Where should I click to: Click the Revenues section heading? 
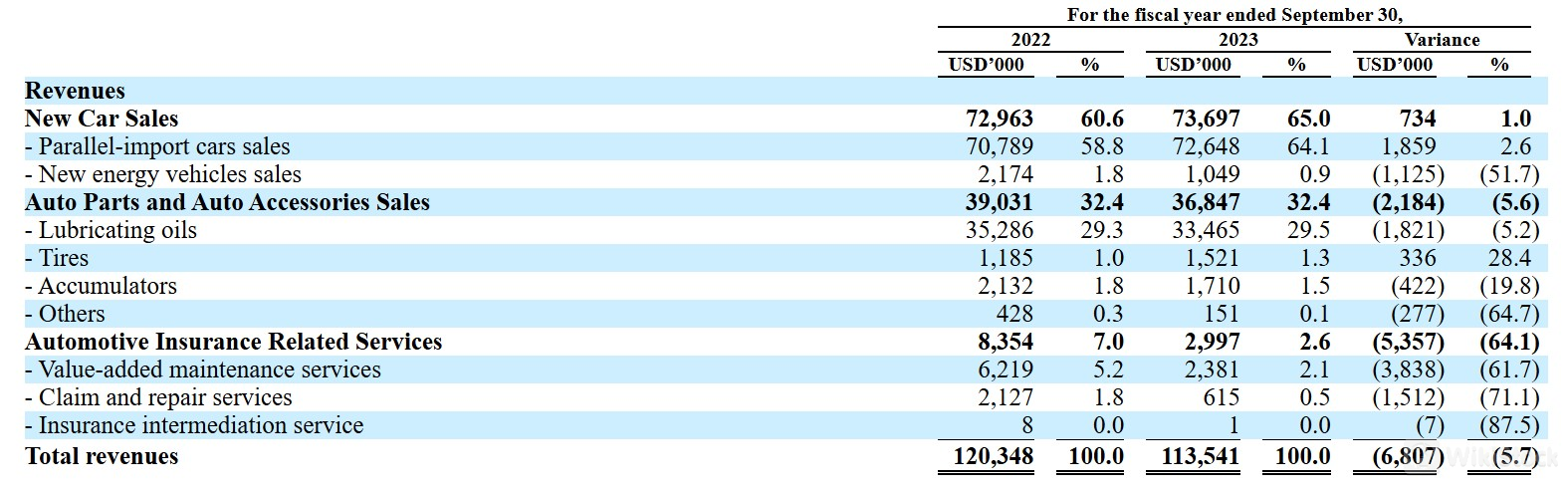click(75, 91)
